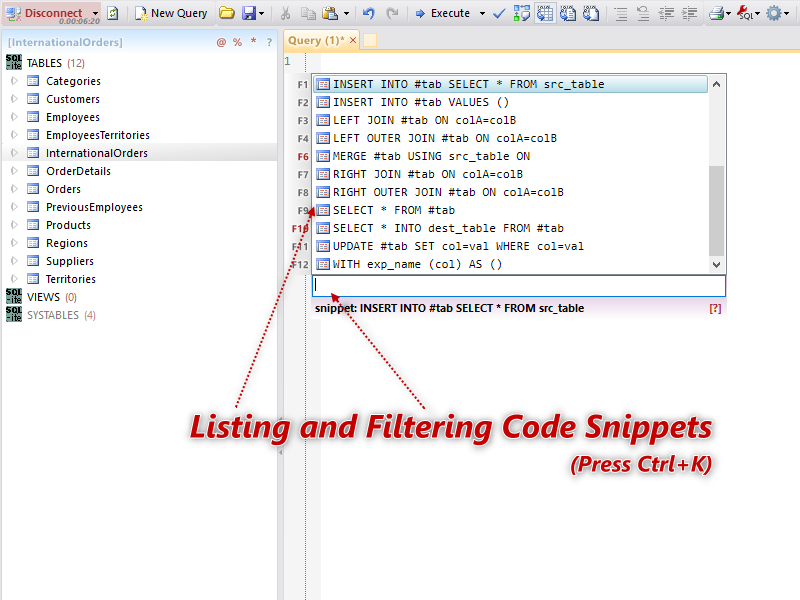Open the Save options dropdown arrow
The height and width of the screenshot is (600, 800).
[x=262, y=14]
